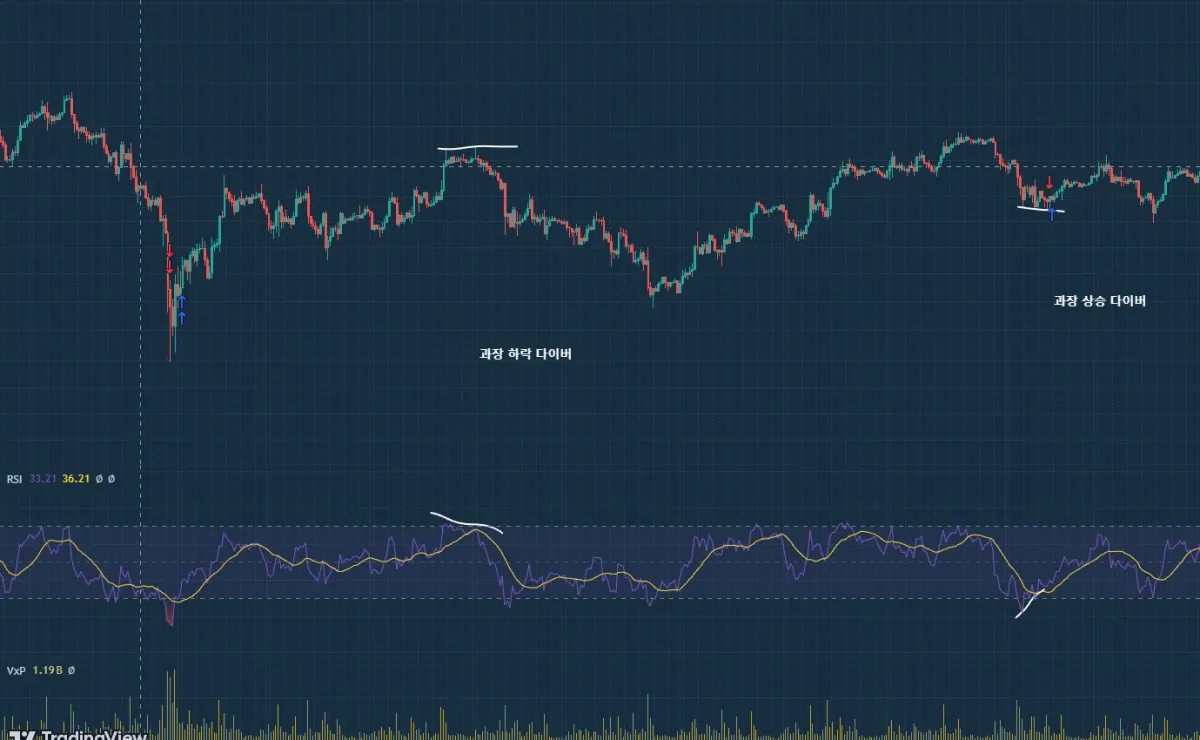
Task: Select the blue up arrows near the crash low
Action: (x=181, y=308)
